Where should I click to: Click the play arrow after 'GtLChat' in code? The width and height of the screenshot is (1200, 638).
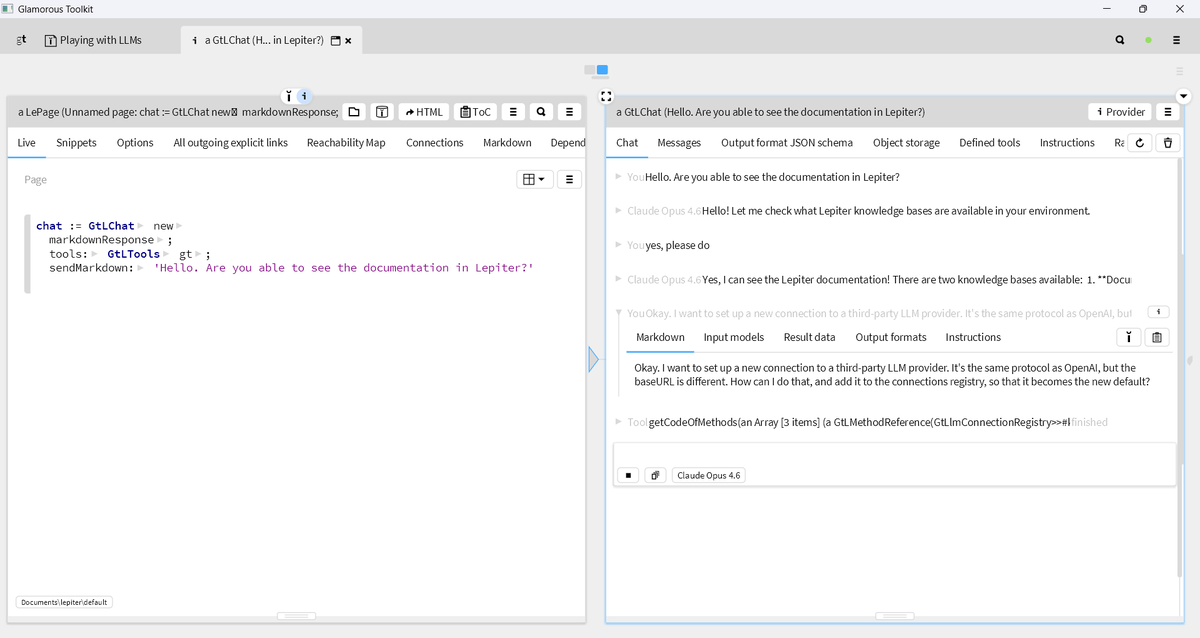140,227
